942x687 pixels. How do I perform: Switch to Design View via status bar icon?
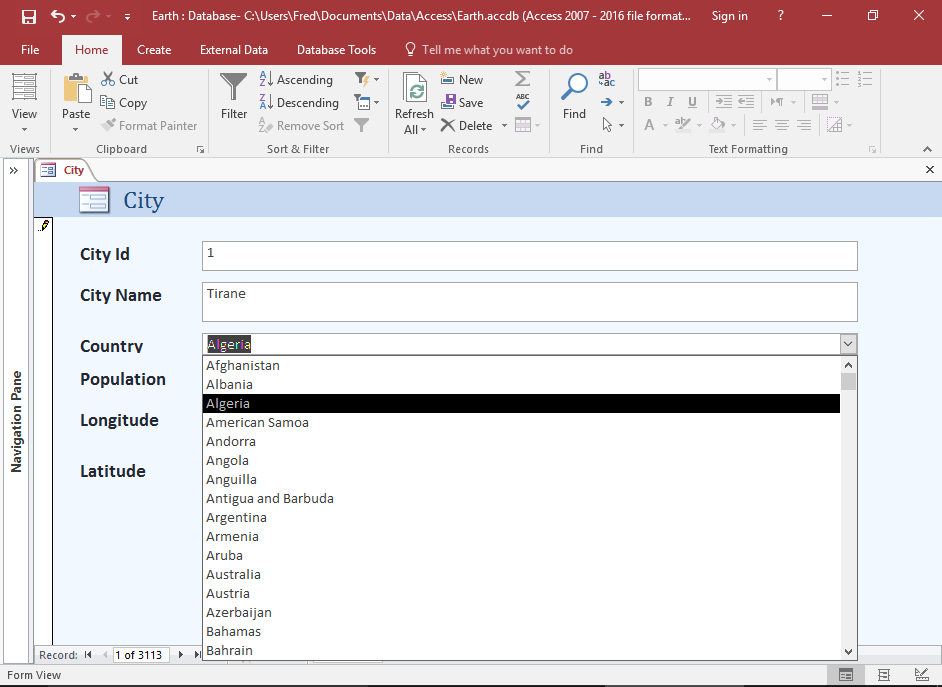(920, 675)
